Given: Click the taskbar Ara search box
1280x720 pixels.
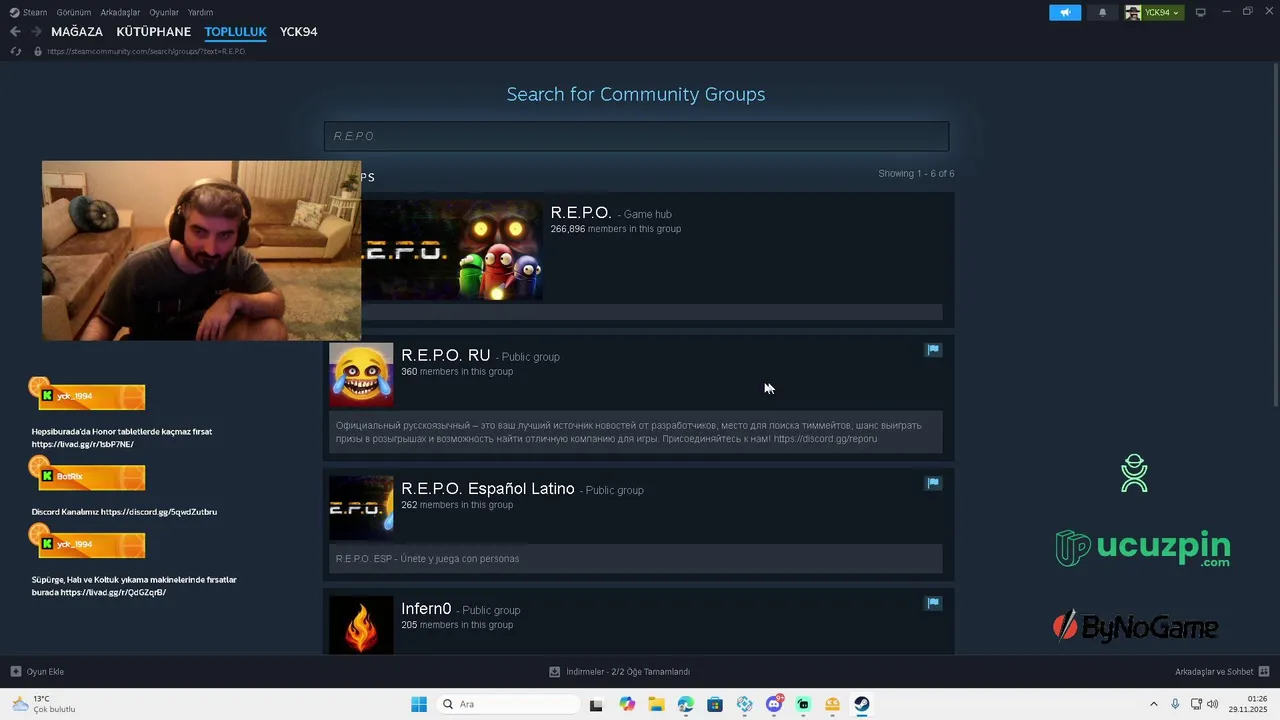Looking at the screenshot, I should (508, 704).
